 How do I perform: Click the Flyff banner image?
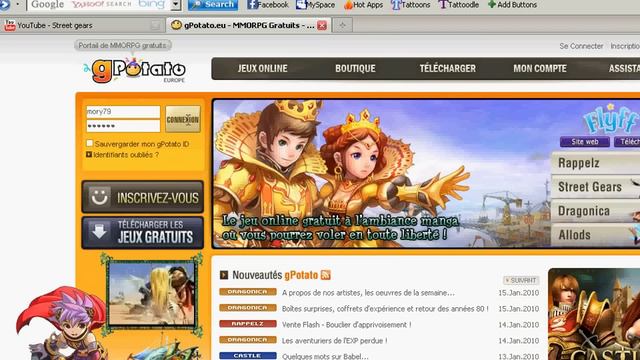pyautogui.click(x=382, y=173)
